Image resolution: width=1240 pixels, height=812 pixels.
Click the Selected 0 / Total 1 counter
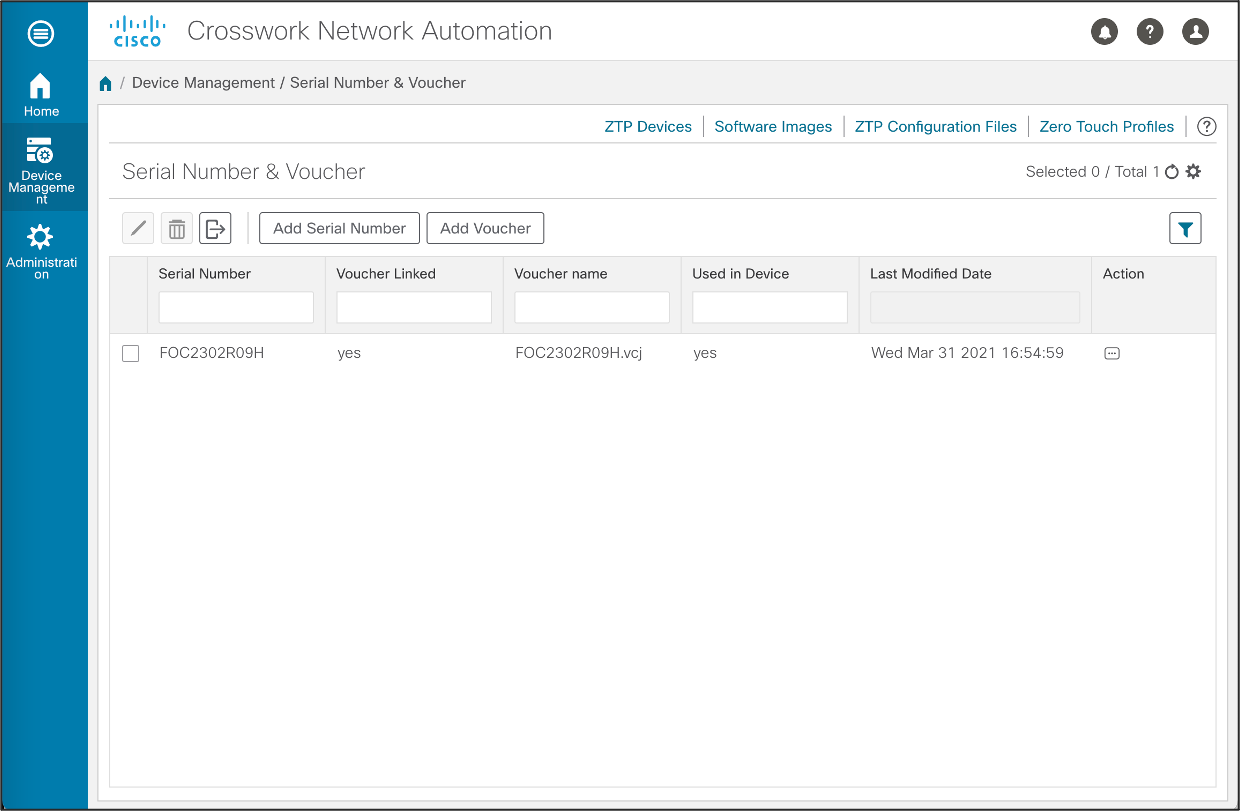coord(1093,172)
